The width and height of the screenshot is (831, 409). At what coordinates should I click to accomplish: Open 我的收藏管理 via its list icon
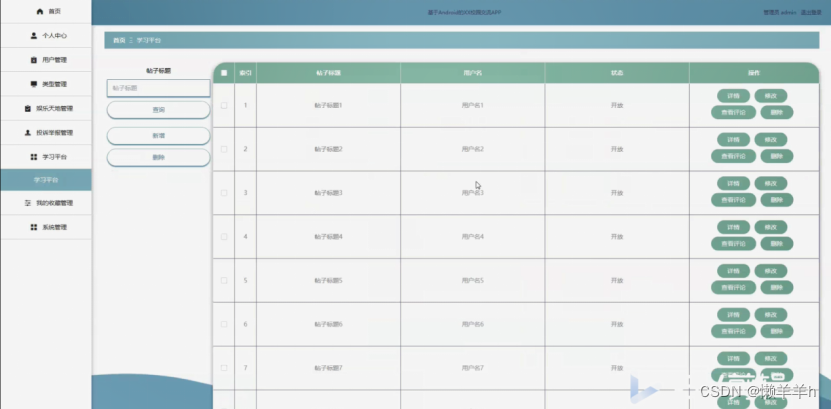pos(28,203)
